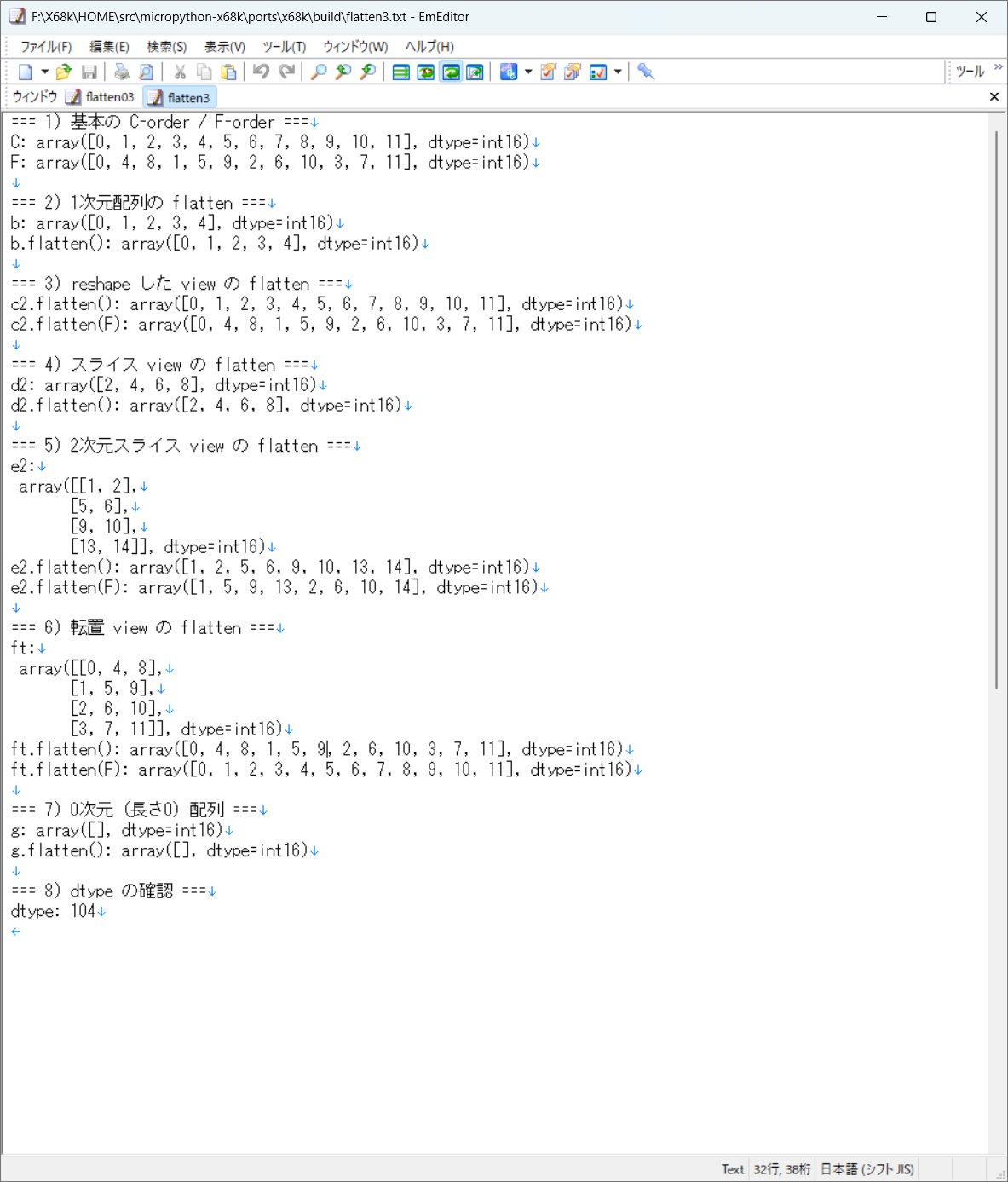Click heading '=== 5) 2次元スライス view の flatten'

point(181,446)
